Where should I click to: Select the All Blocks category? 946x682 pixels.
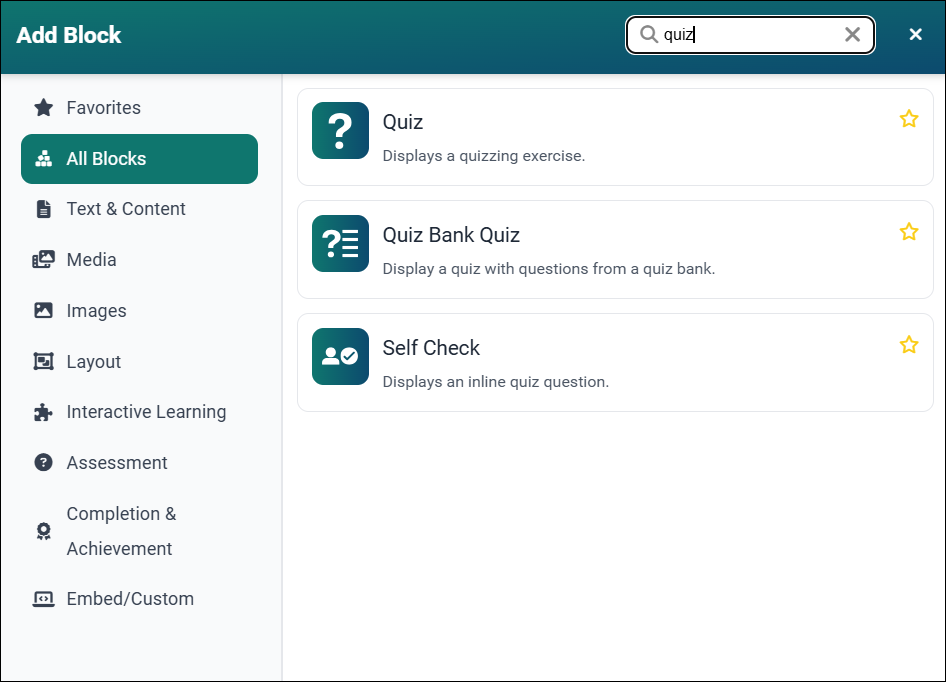tap(139, 158)
